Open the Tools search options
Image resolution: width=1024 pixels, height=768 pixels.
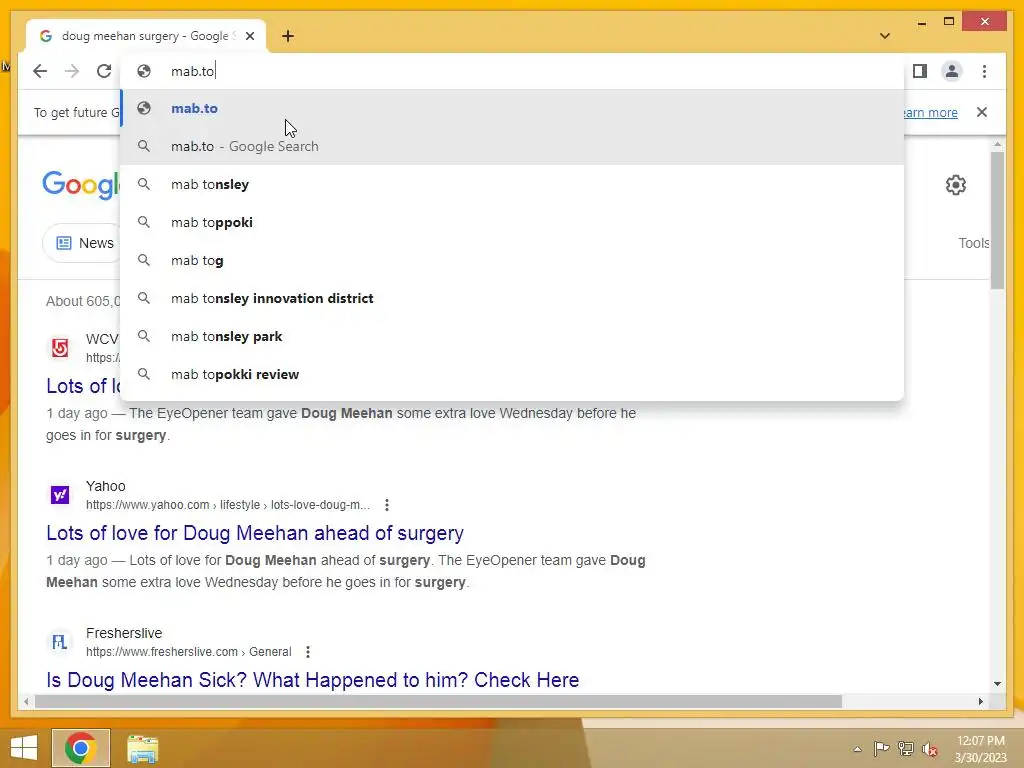point(974,243)
